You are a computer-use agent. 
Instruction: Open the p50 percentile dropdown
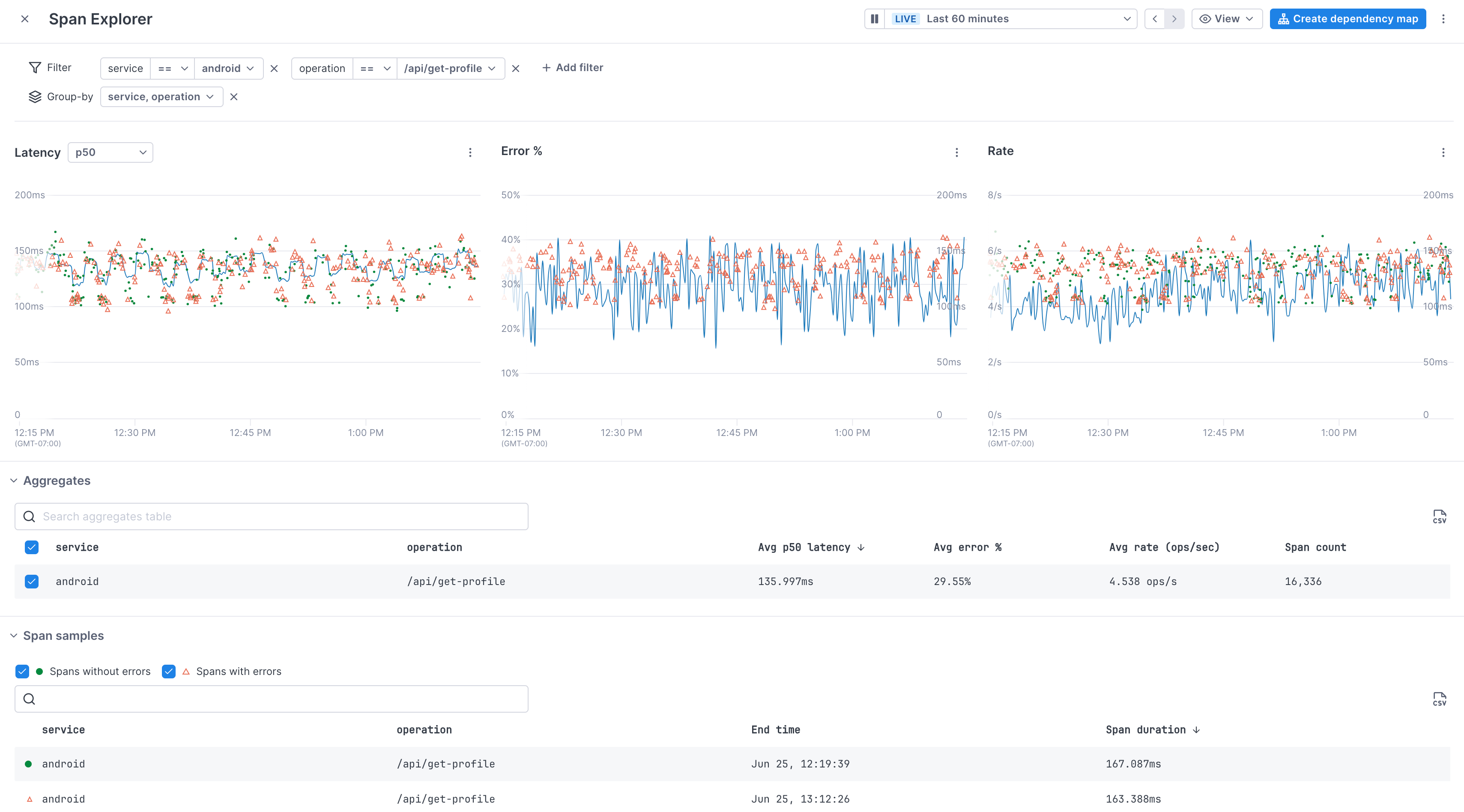110,152
